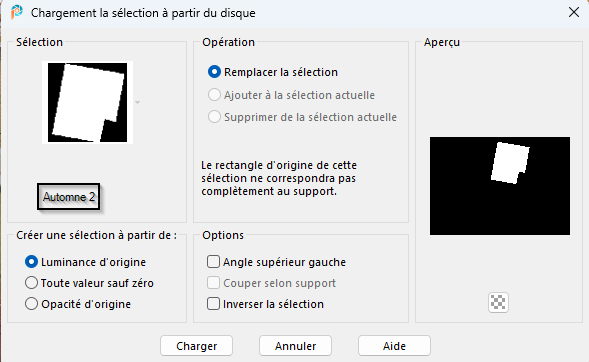
Task: Toggle the transparency checkerboard preview icon
Action: [x=498, y=302]
